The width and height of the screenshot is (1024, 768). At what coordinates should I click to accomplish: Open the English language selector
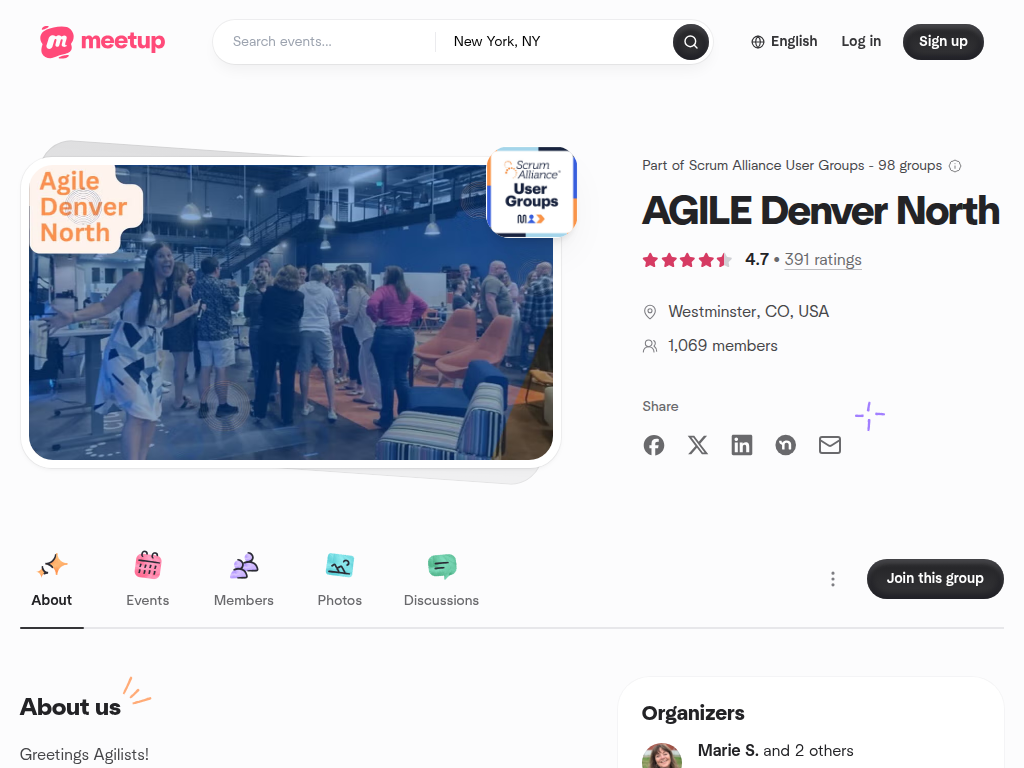pyautogui.click(x=784, y=42)
